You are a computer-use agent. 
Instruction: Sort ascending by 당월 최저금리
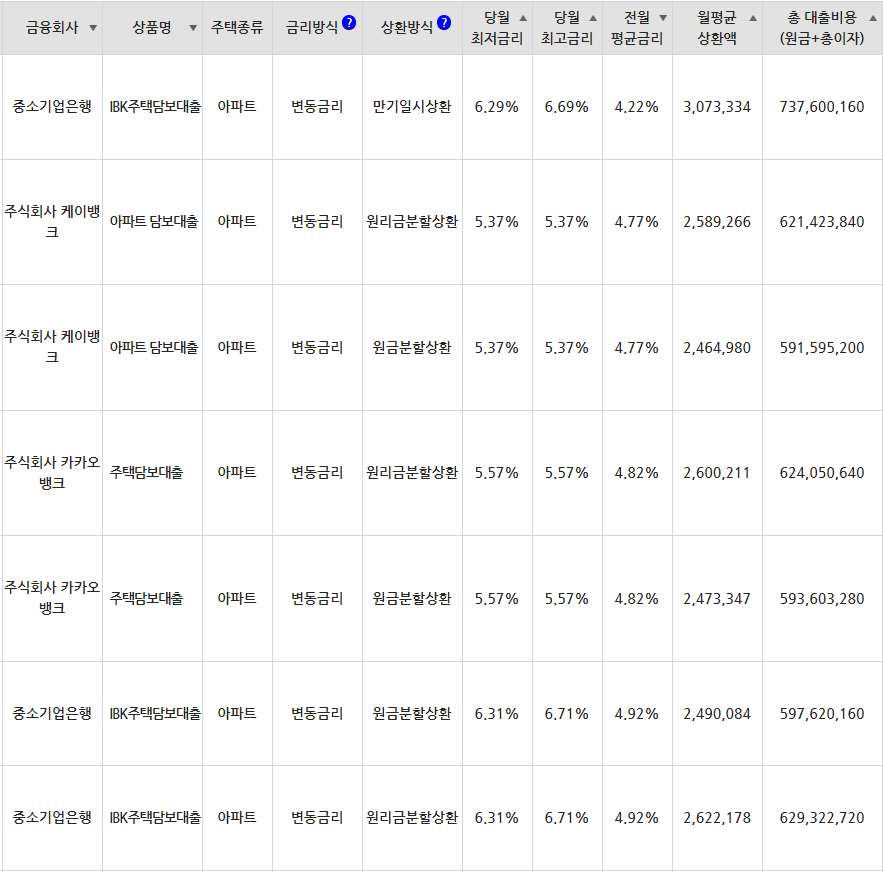pyautogui.click(x=523, y=18)
